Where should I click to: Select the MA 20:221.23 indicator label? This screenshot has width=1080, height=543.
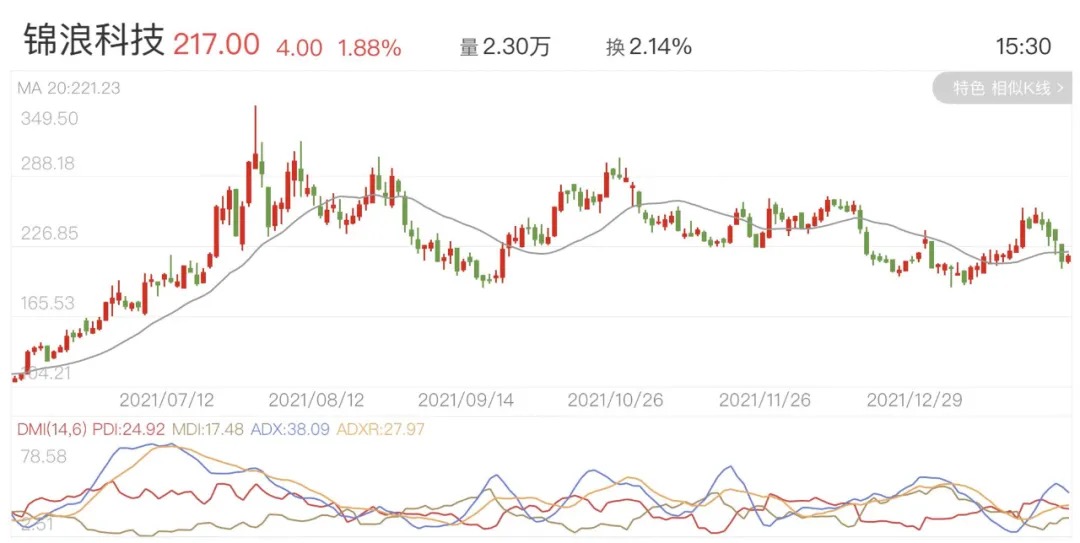coord(68,88)
